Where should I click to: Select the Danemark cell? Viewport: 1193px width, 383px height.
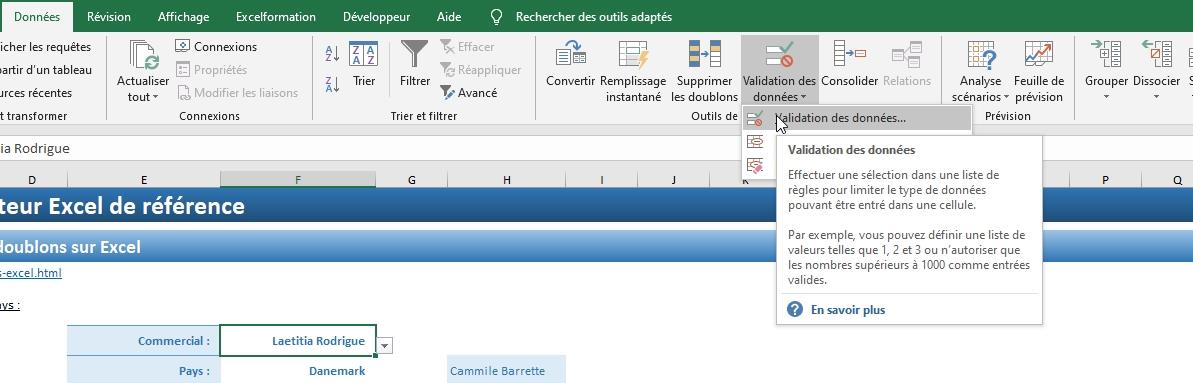click(297, 371)
